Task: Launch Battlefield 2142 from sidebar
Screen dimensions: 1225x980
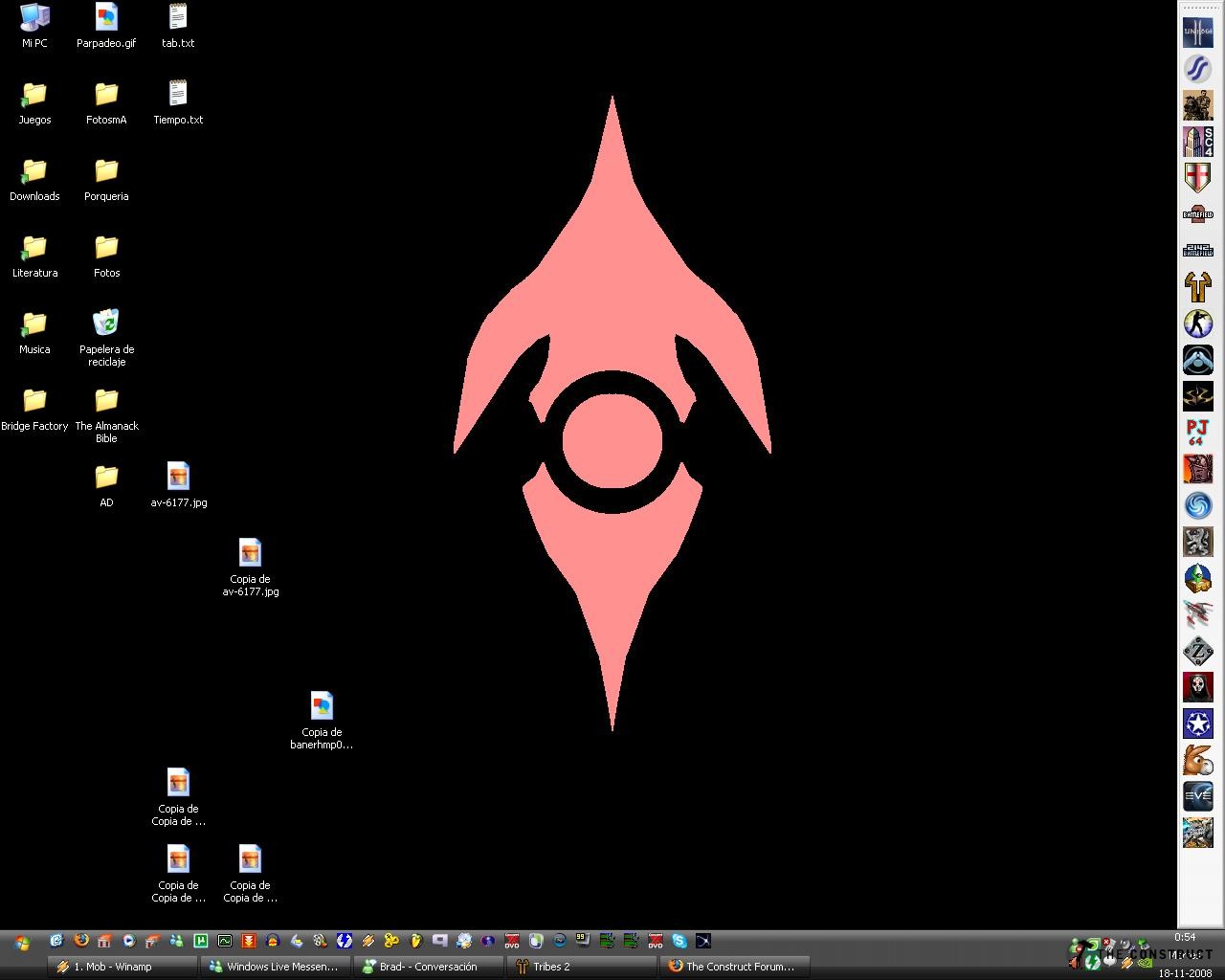Action: point(1197,250)
